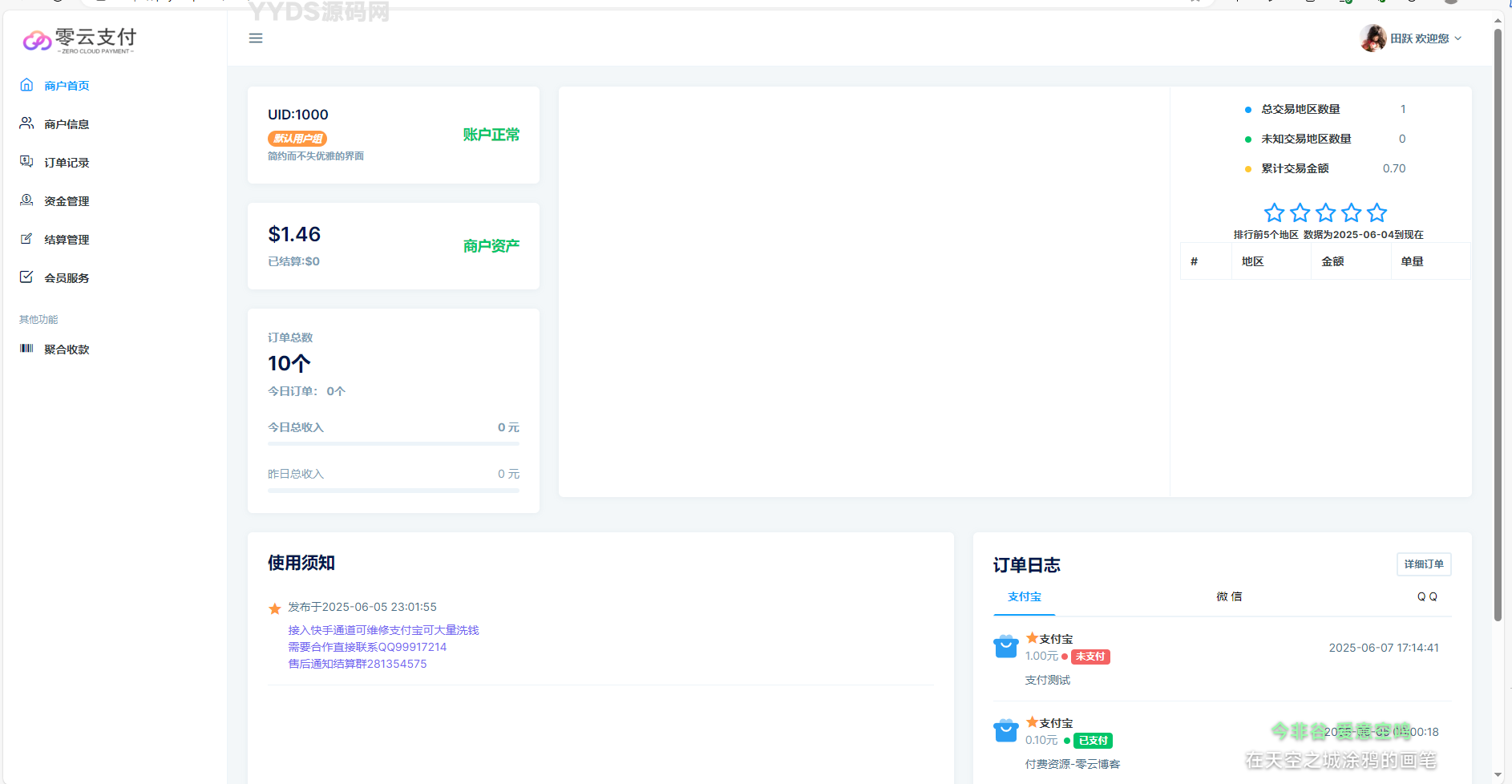The height and width of the screenshot is (784, 1512).
Task: Click the hamburger menu icon to collapse sidebar
Action: click(x=256, y=38)
